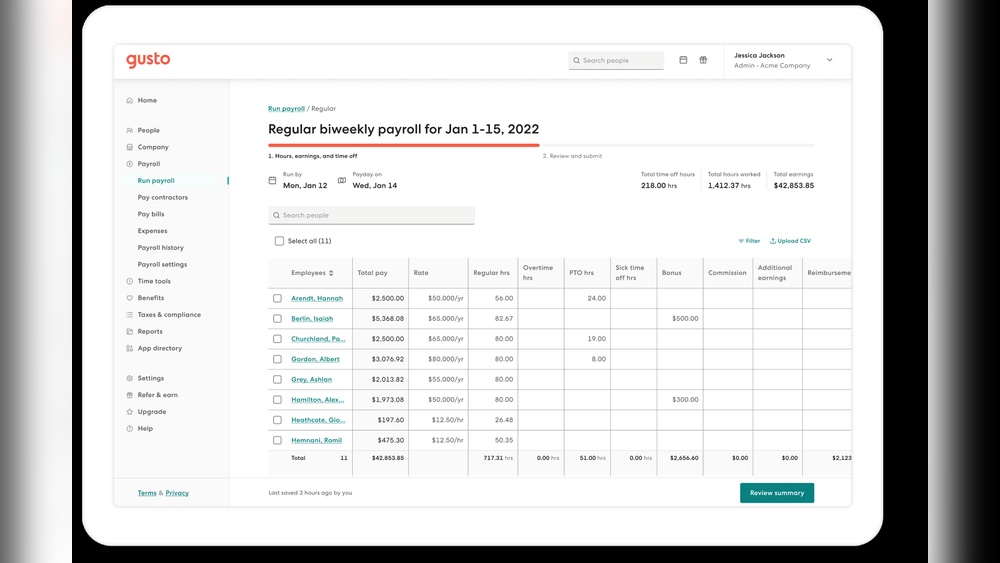Check the box for Hemnani, Romil
This screenshot has height=563, width=1000.
click(x=277, y=441)
